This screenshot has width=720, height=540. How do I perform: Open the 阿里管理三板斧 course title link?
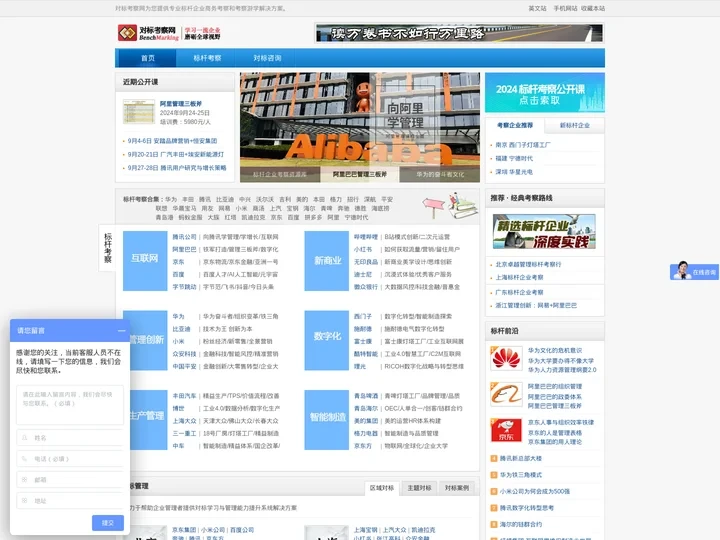[x=180, y=104]
